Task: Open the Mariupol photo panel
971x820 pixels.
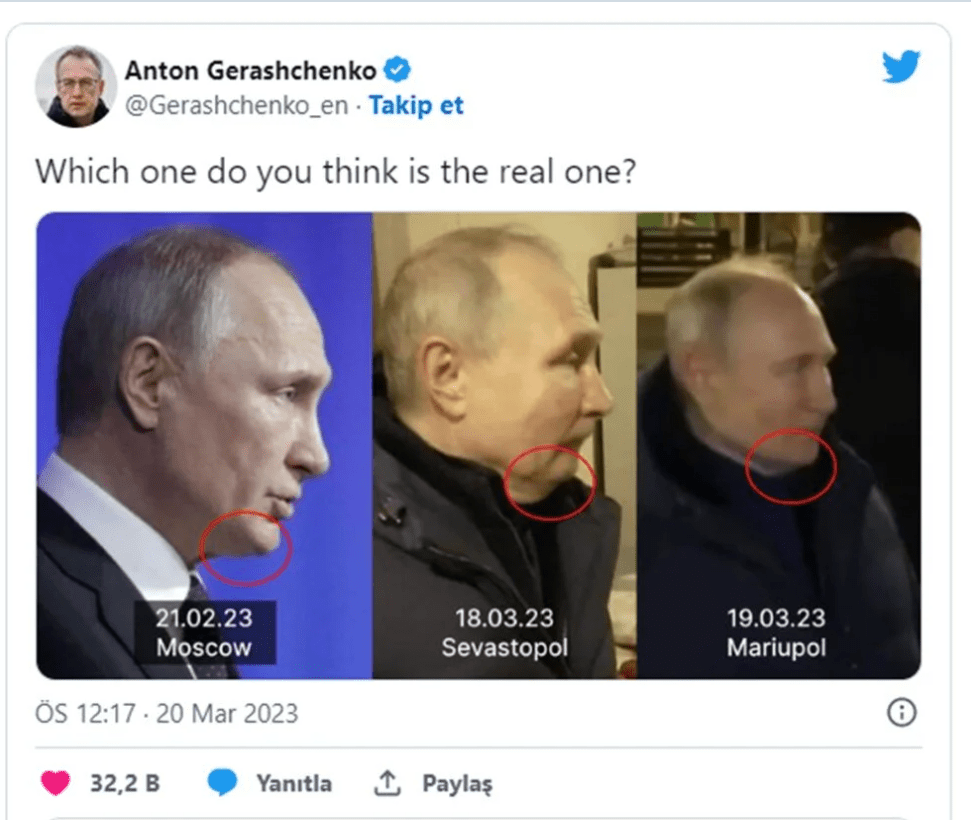Action: tap(779, 445)
